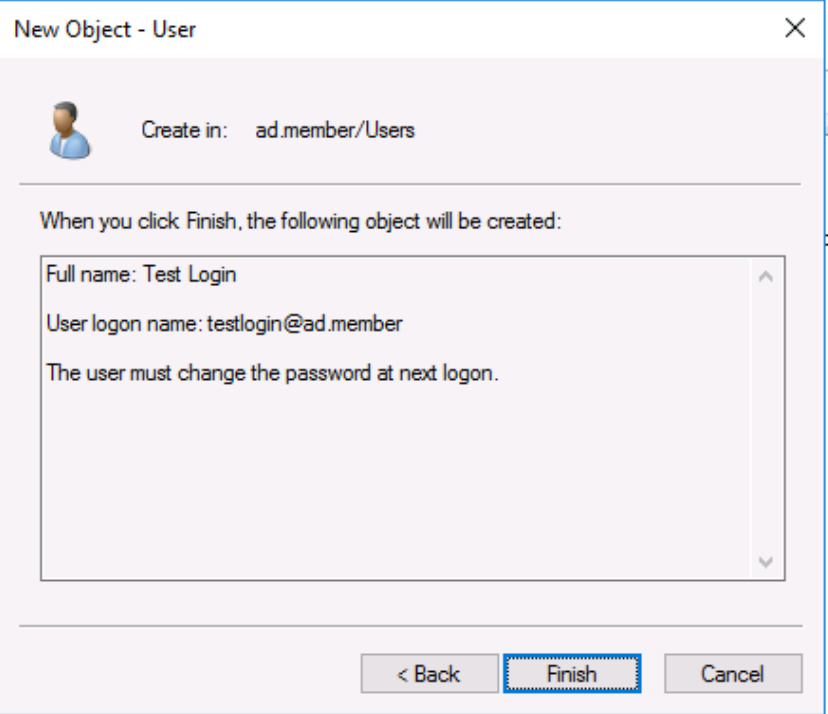This screenshot has height=714, width=828.
Task: Click the "Full name:" label in summary
Action: [92, 274]
